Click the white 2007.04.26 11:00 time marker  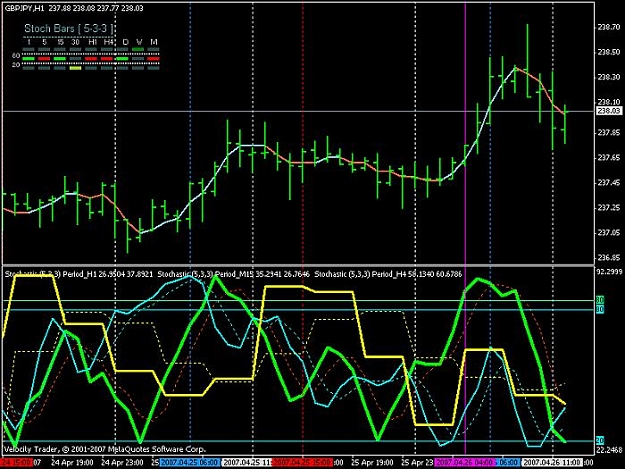click(552, 463)
